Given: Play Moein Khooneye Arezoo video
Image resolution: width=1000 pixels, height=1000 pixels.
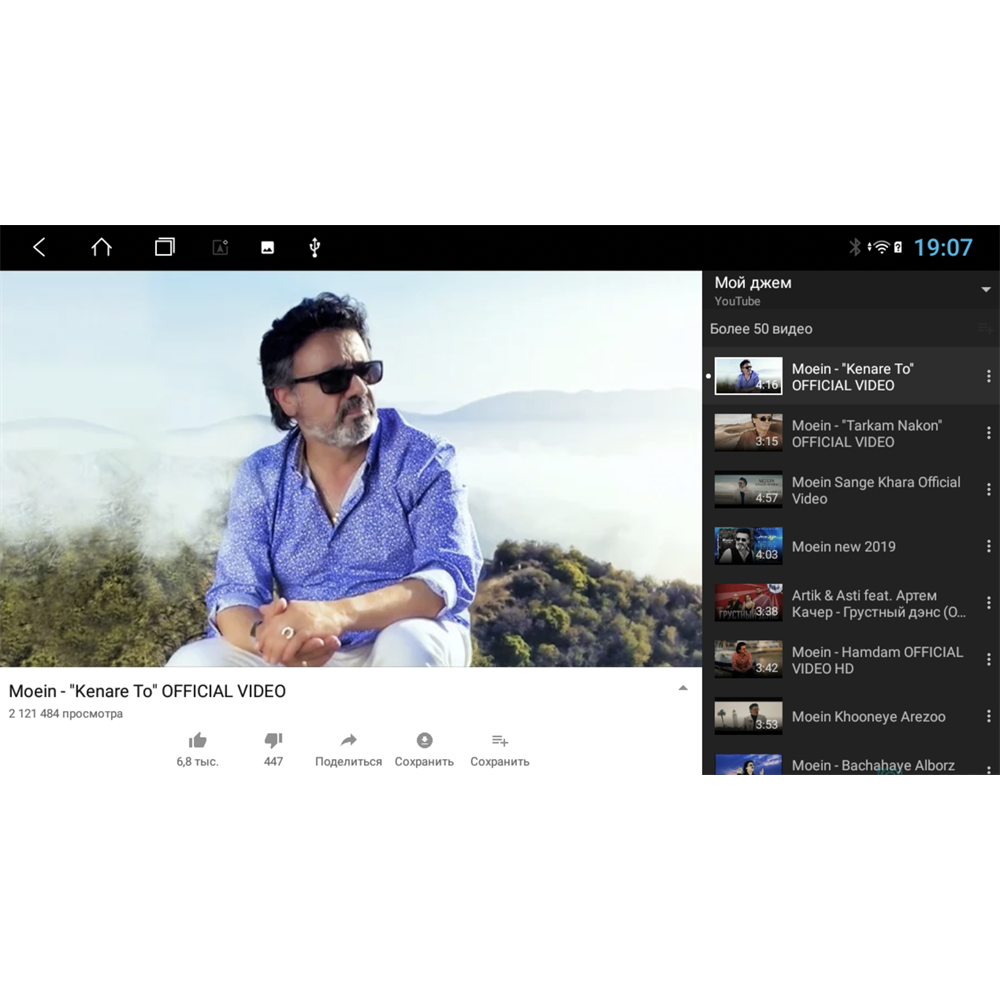Looking at the screenshot, I should (x=851, y=716).
